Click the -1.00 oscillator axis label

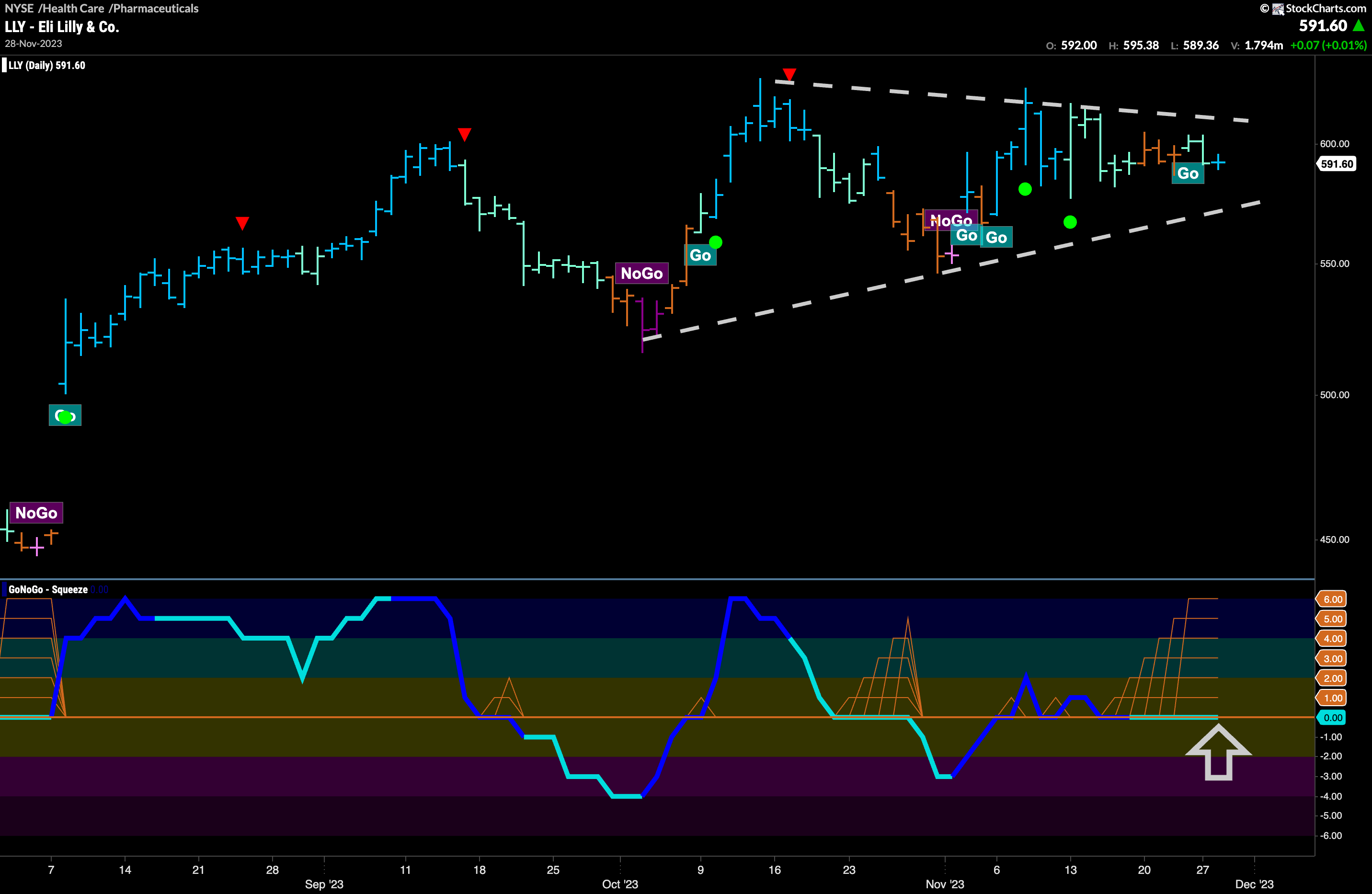click(x=1331, y=737)
